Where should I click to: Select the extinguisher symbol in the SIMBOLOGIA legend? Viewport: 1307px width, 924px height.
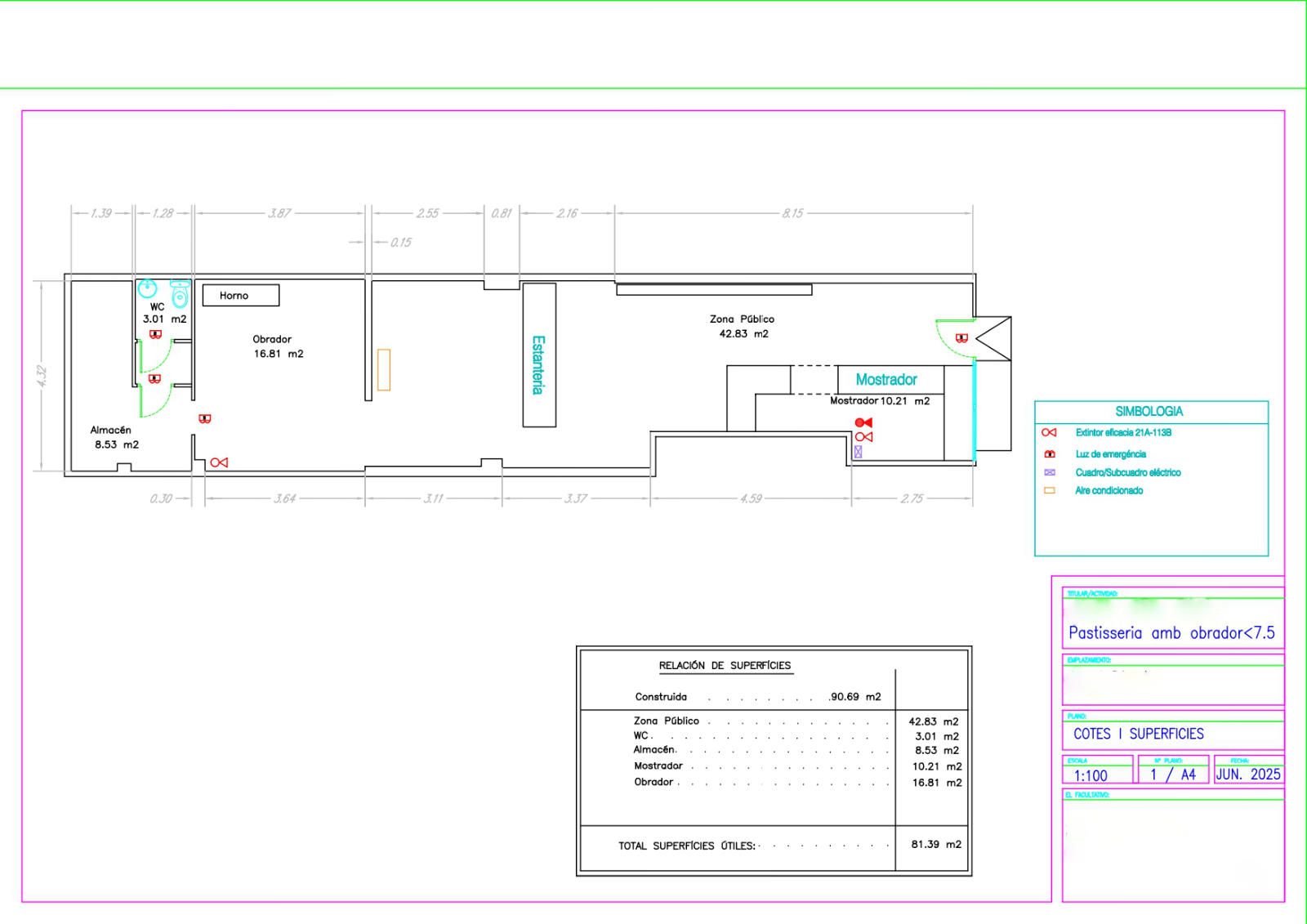1049,433
